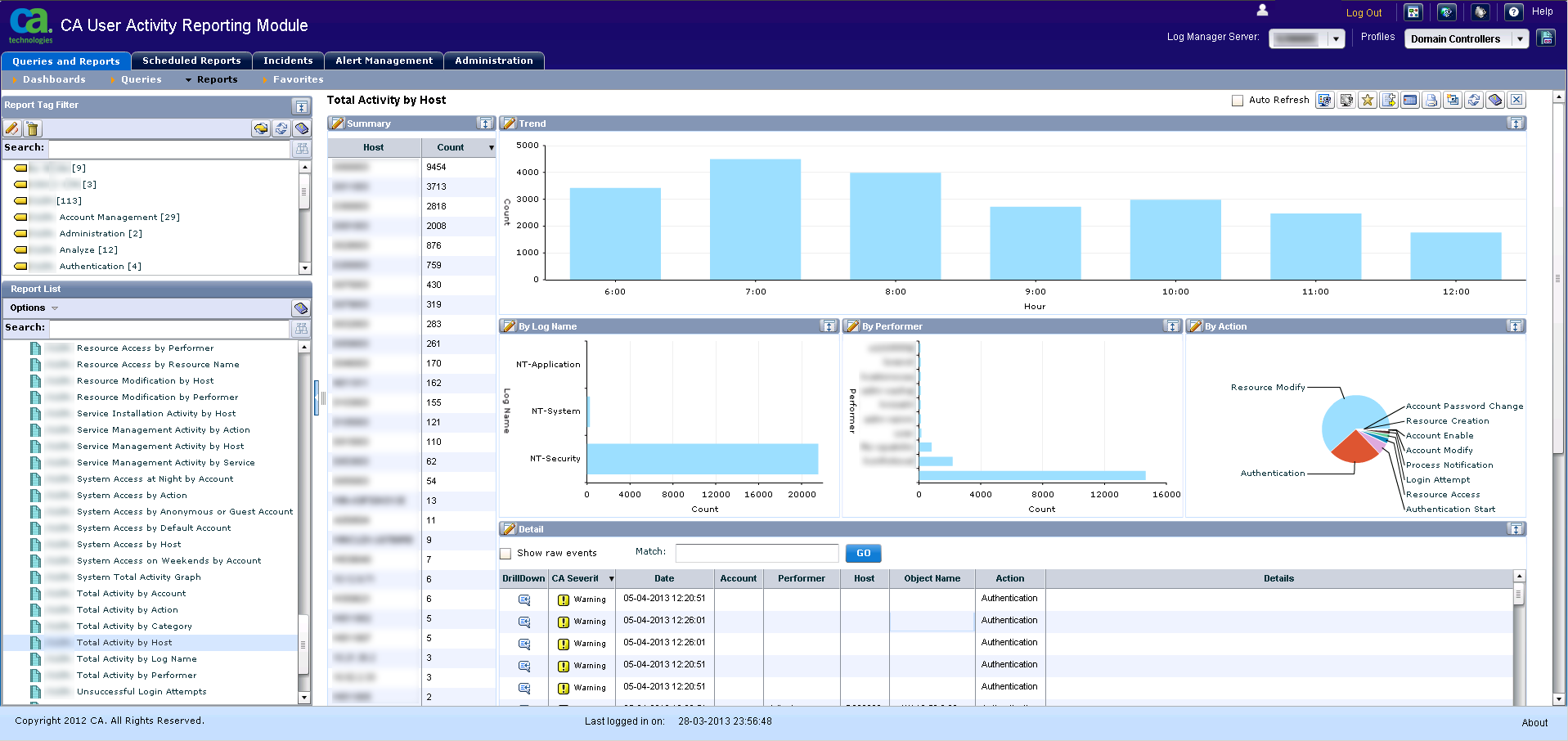Open the diagram icon next to Log Out
The height and width of the screenshot is (741, 1568).
click(x=1413, y=12)
